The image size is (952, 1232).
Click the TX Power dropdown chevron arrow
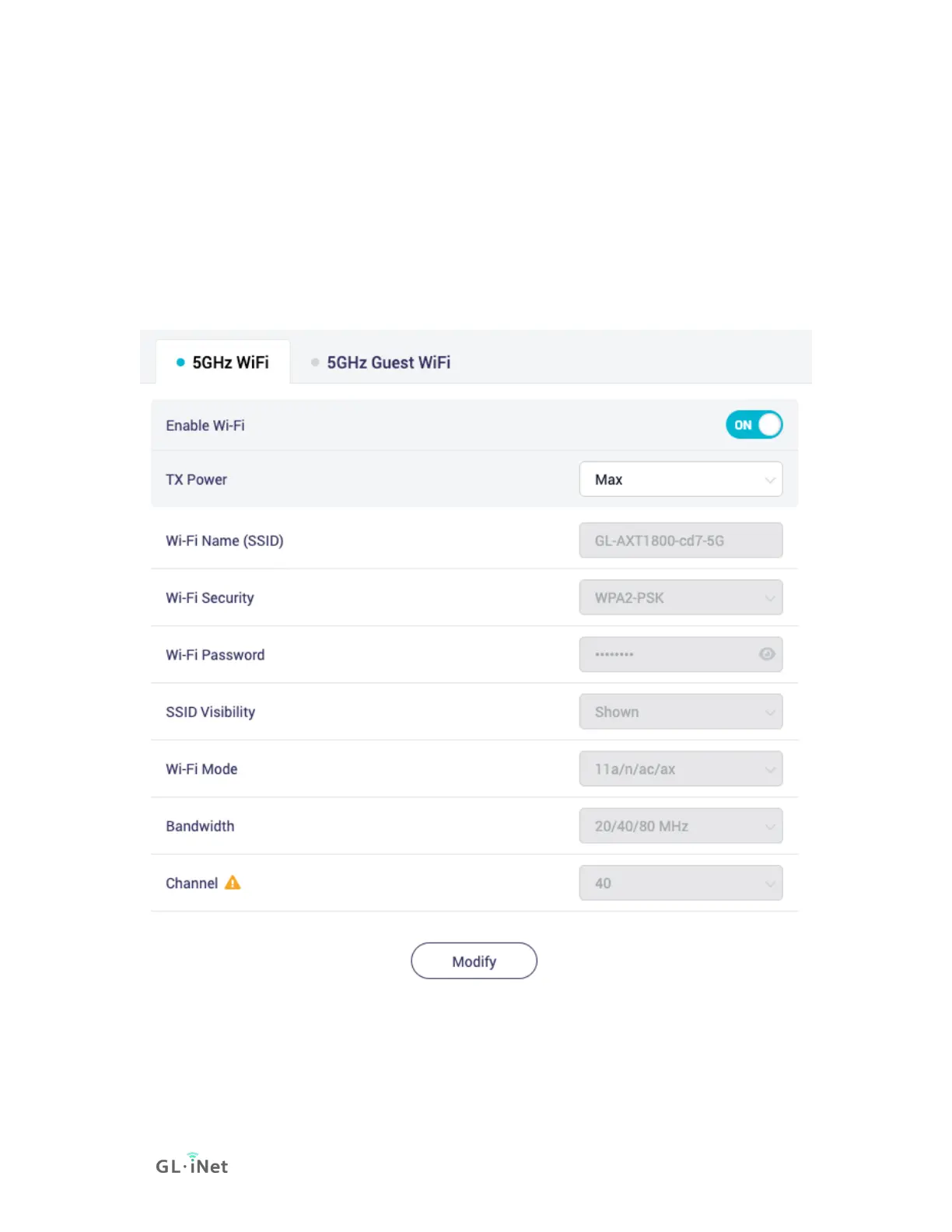point(770,480)
